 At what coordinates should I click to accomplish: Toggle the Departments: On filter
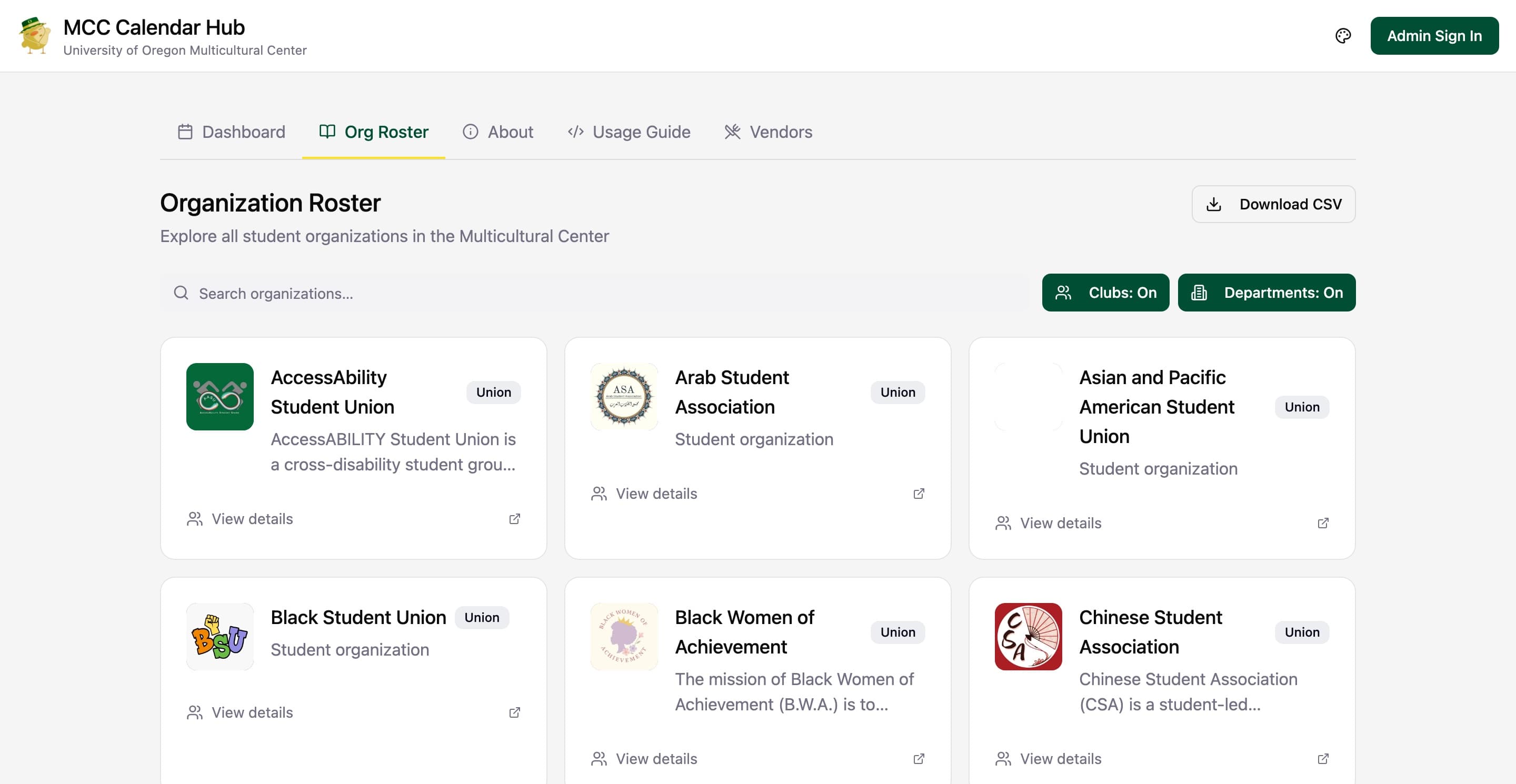(x=1266, y=293)
